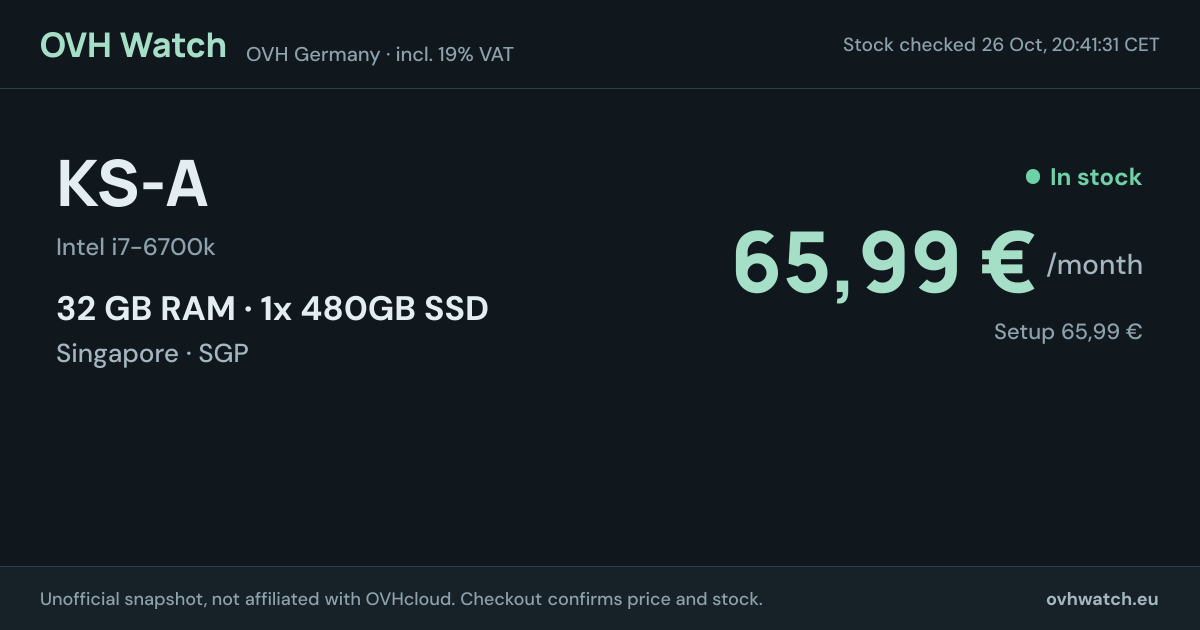Select the incl. 19% VAT note
Image resolution: width=1200 pixels, height=630 pixels.
[x=455, y=55]
